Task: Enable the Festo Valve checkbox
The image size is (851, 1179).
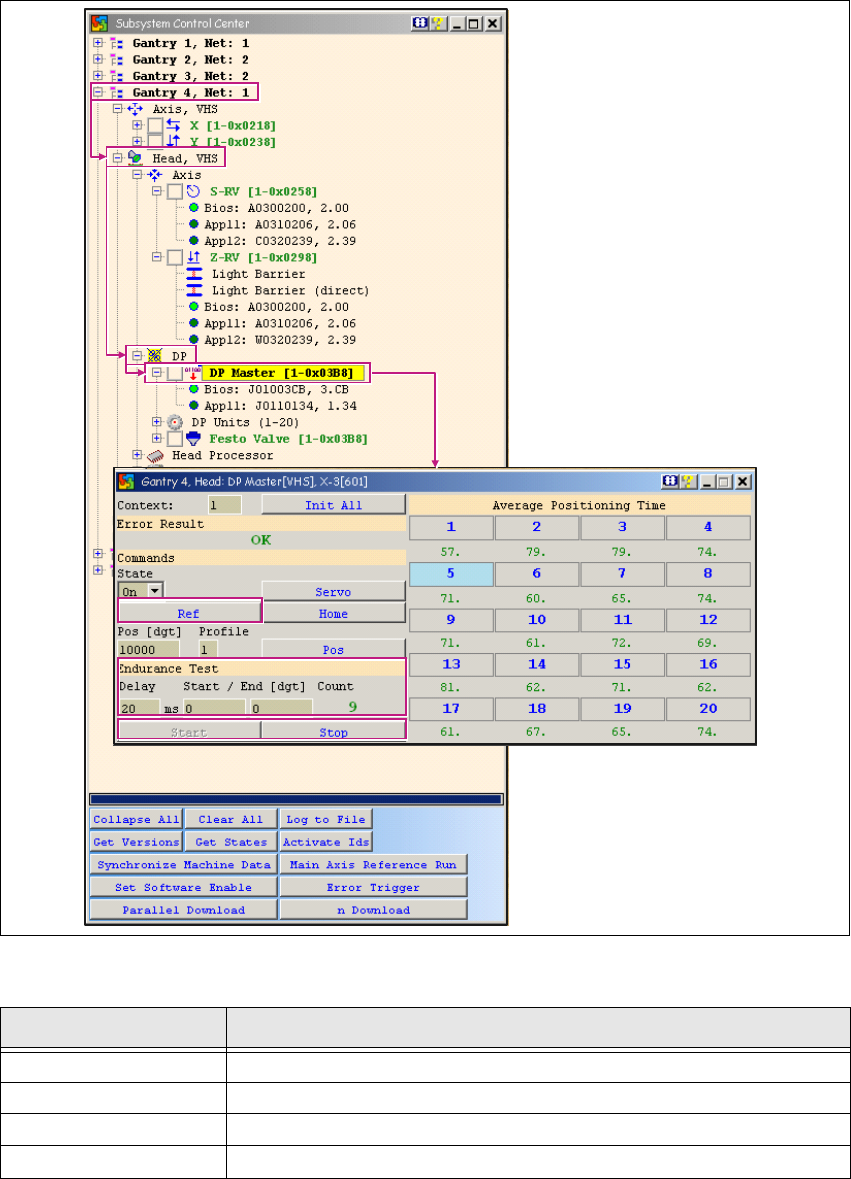Action: tap(174, 438)
